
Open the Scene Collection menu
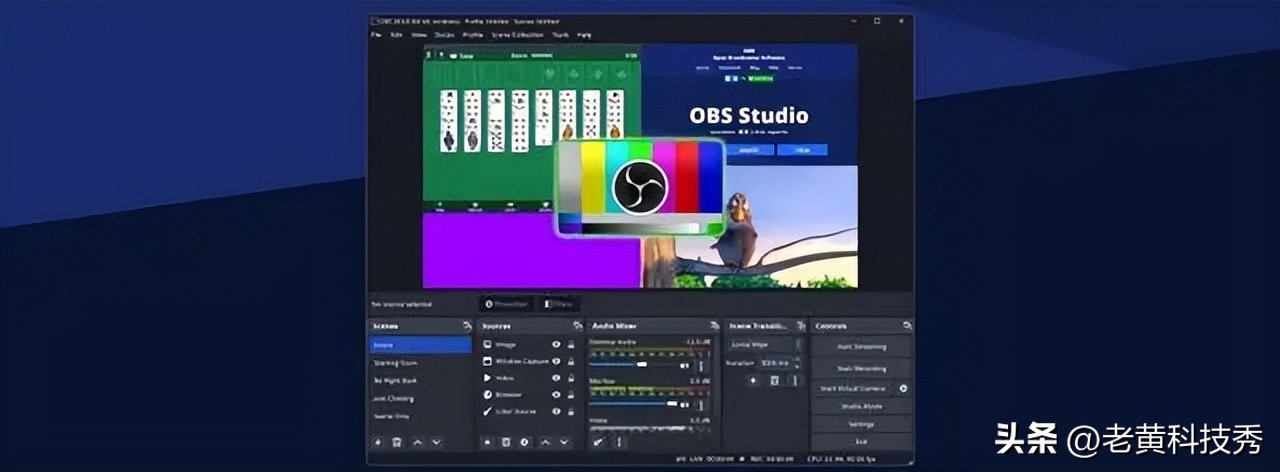[516, 35]
